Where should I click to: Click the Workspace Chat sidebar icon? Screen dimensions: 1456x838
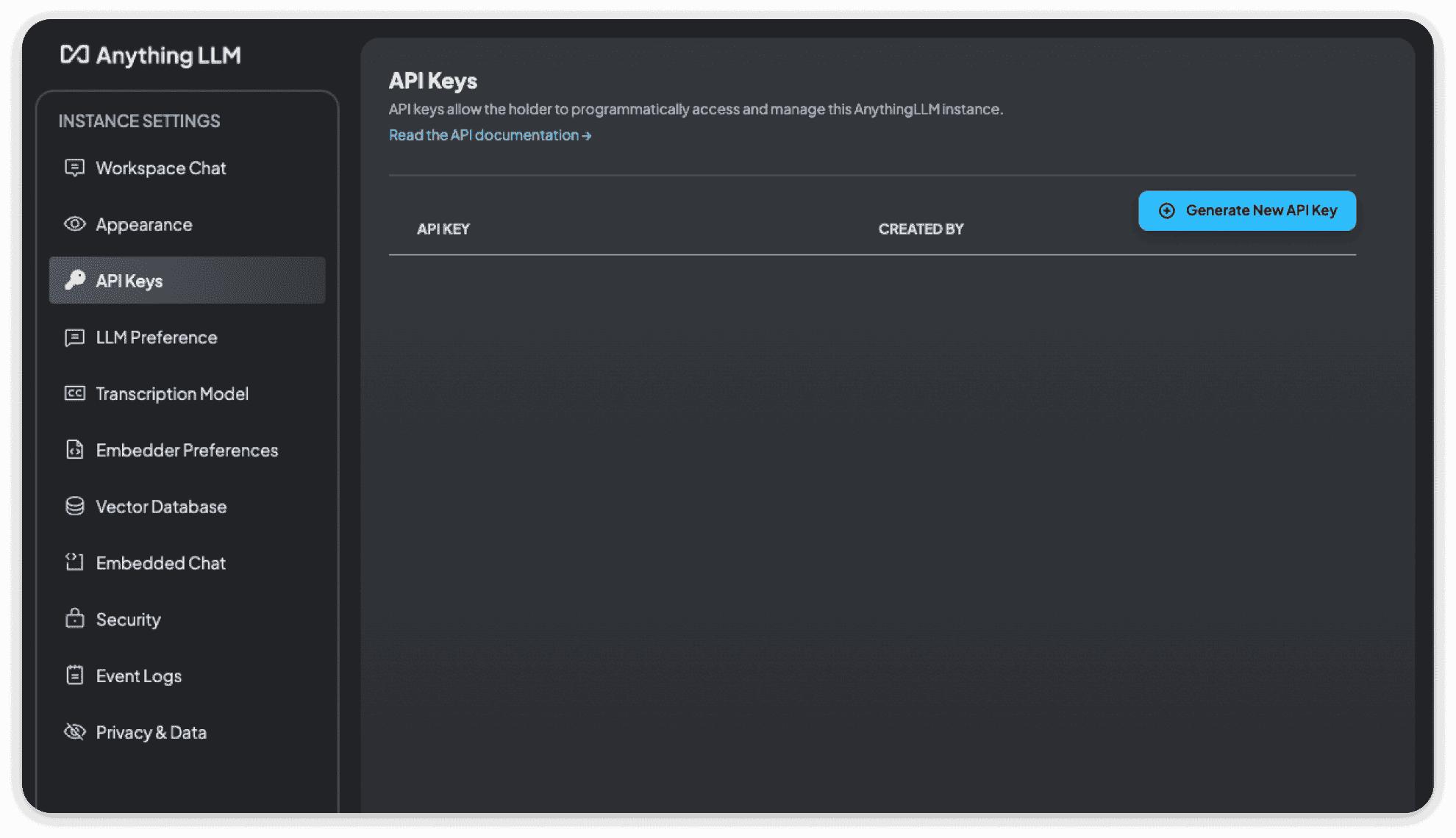tap(74, 168)
